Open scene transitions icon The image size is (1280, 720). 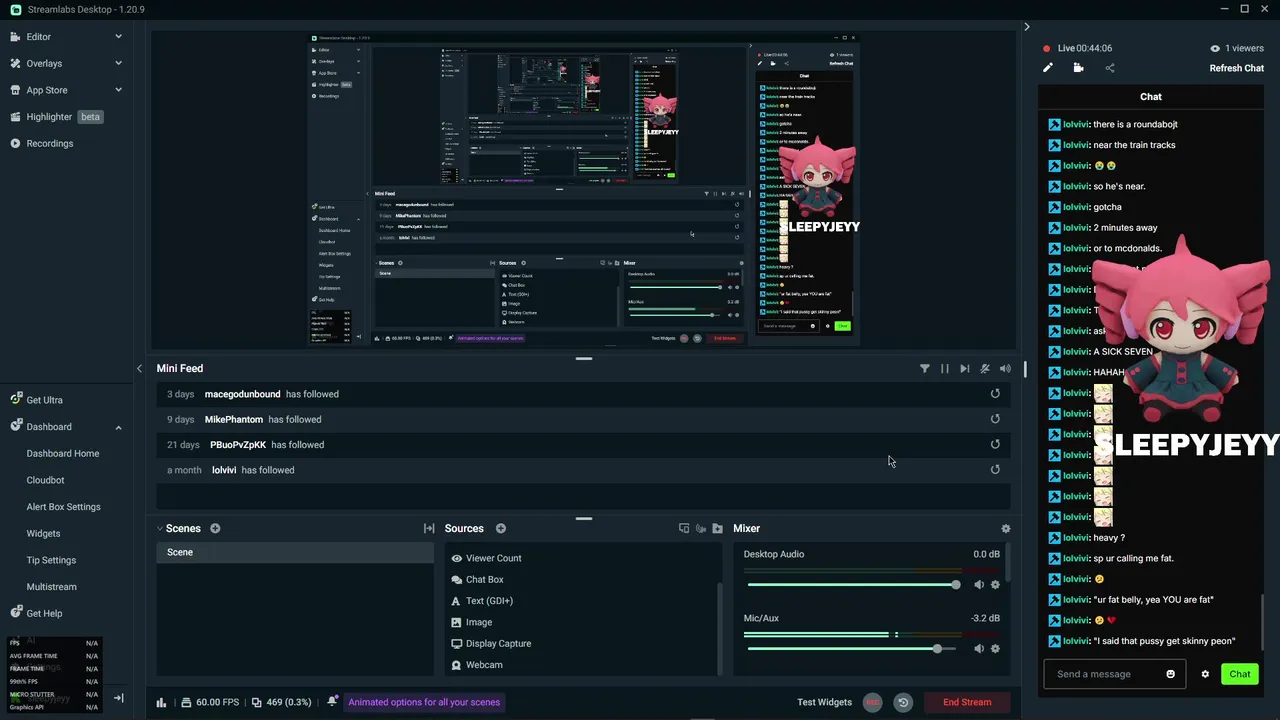tap(429, 528)
